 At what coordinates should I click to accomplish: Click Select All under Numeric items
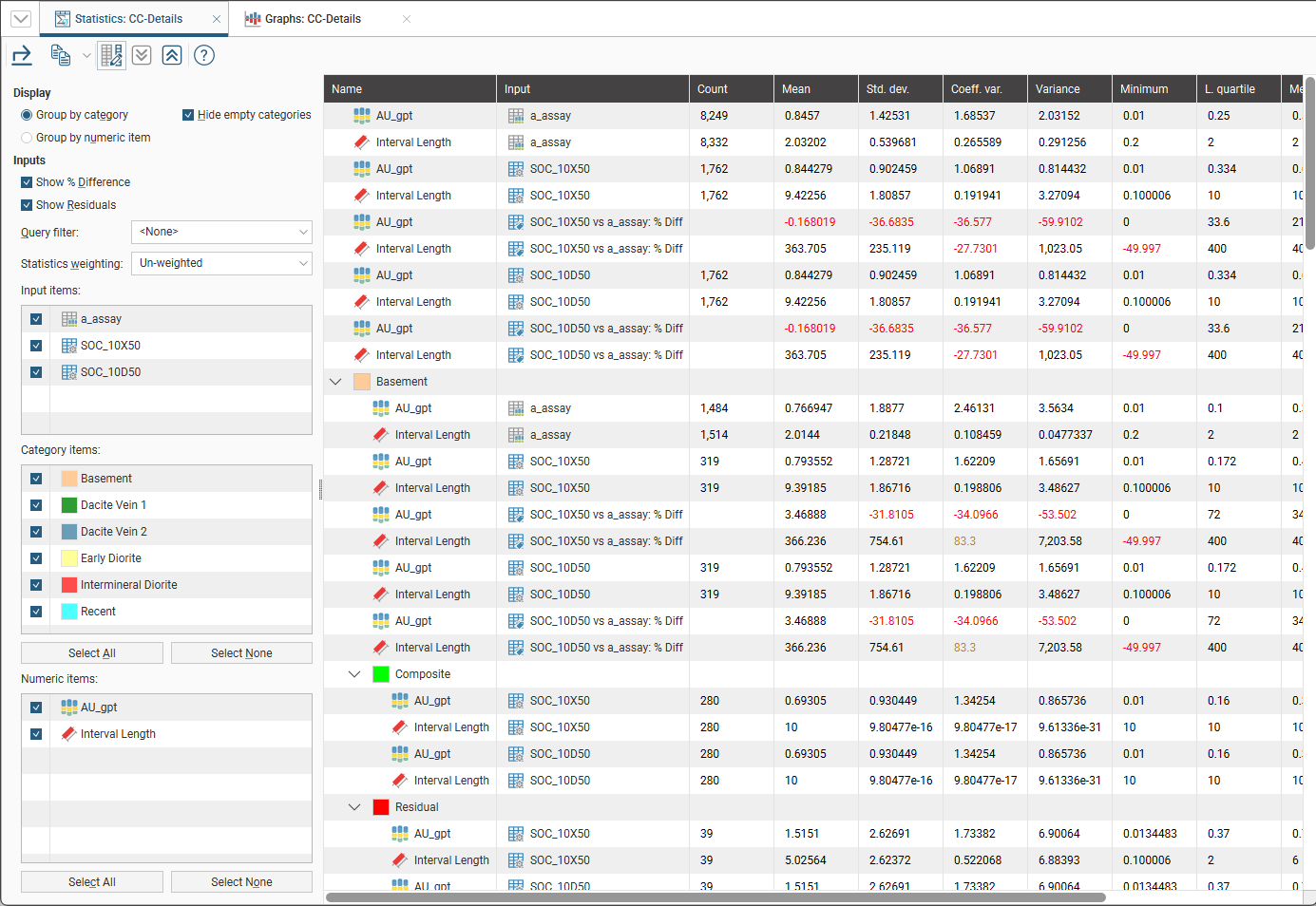[92, 882]
